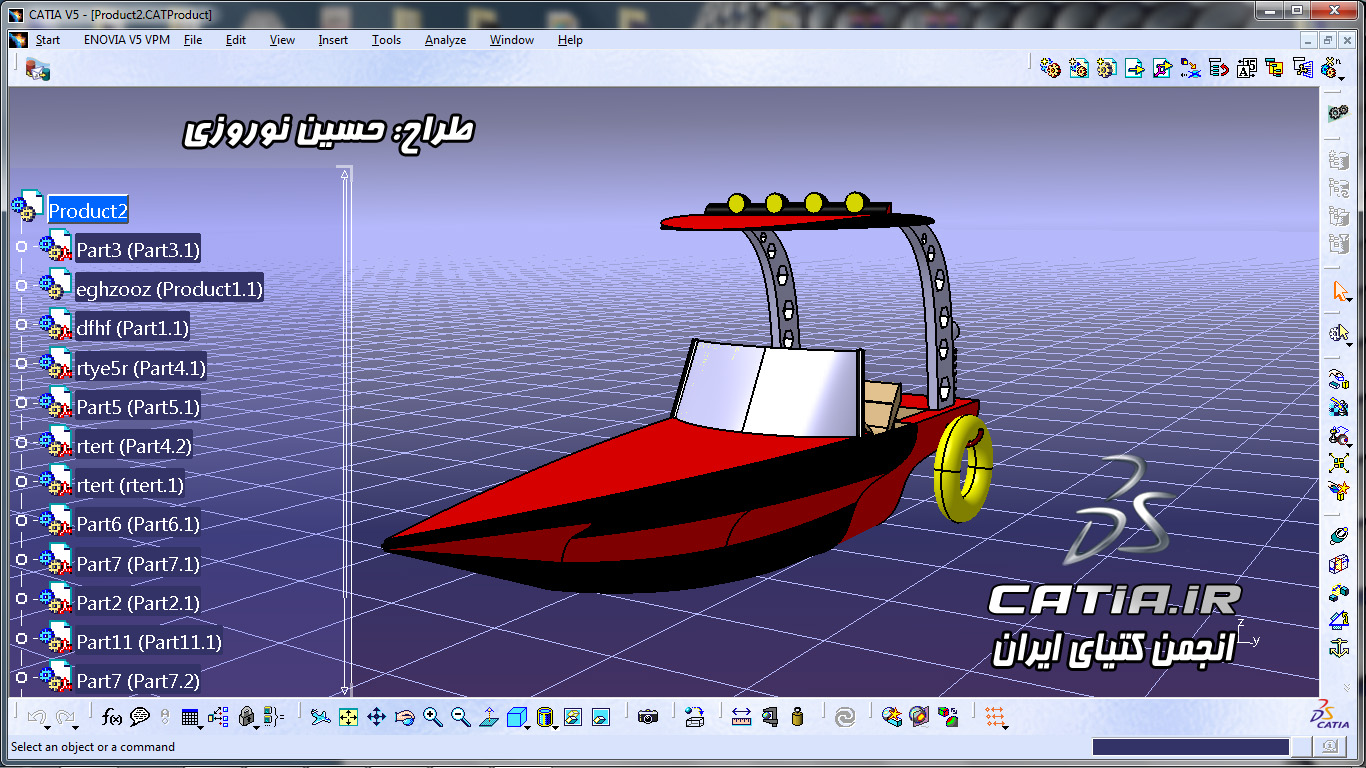Click the Fit All In icon
Image resolution: width=1366 pixels, height=768 pixels.
pyautogui.click(x=348, y=716)
